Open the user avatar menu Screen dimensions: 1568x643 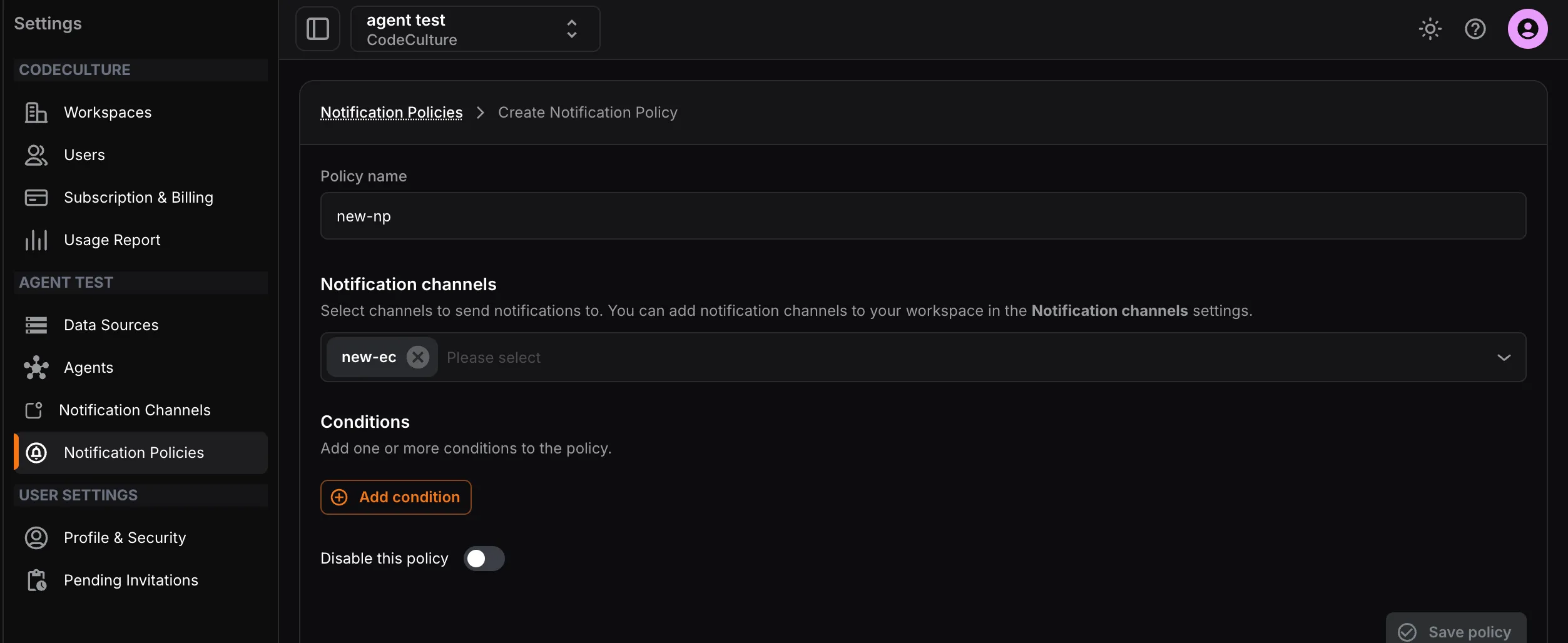pyautogui.click(x=1527, y=29)
